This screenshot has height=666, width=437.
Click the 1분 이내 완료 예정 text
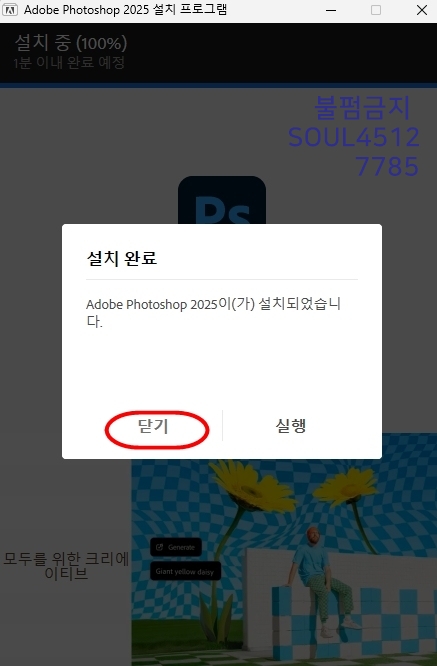tap(69, 63)
